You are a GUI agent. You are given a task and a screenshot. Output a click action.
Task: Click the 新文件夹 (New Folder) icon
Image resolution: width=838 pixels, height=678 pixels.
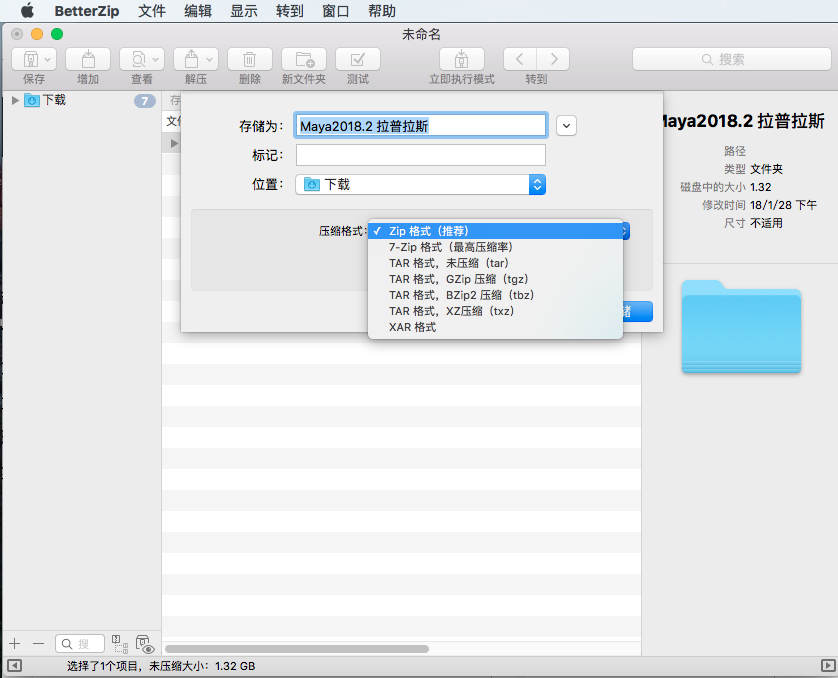303,59
